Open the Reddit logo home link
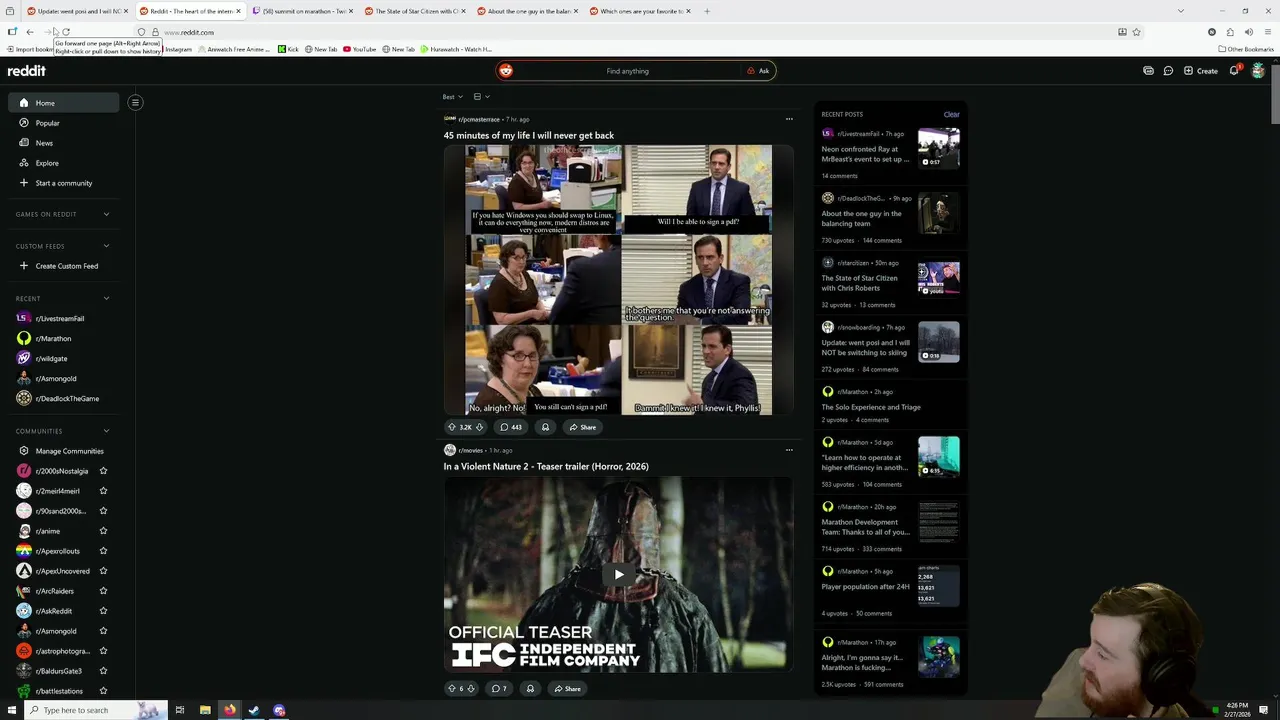The image size is (1280, 720). click(x=27, y=71)
